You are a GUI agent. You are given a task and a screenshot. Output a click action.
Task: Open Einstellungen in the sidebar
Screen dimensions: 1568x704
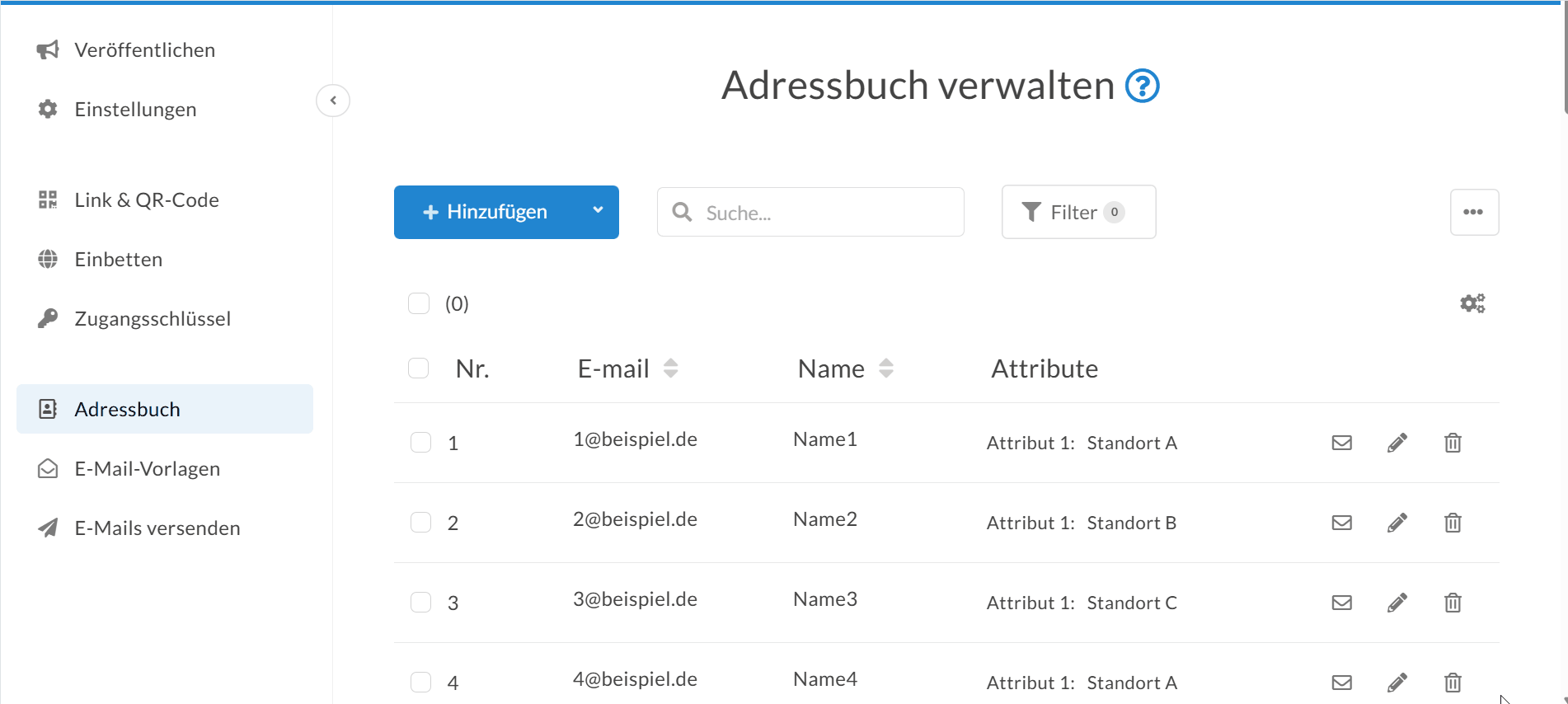click(165, 109)
